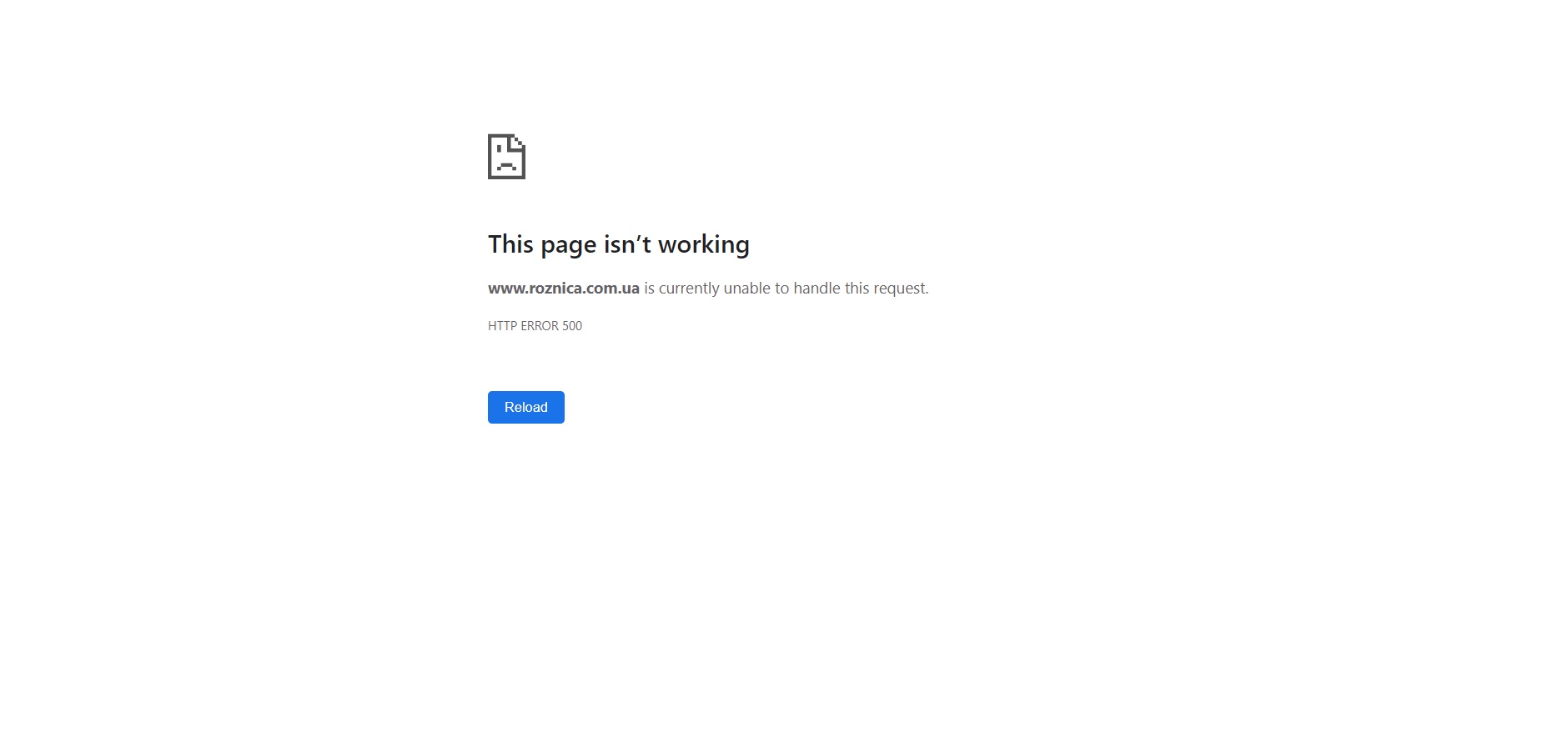
Task: Click the word "This" in the heading
Action: coord(510,244)
